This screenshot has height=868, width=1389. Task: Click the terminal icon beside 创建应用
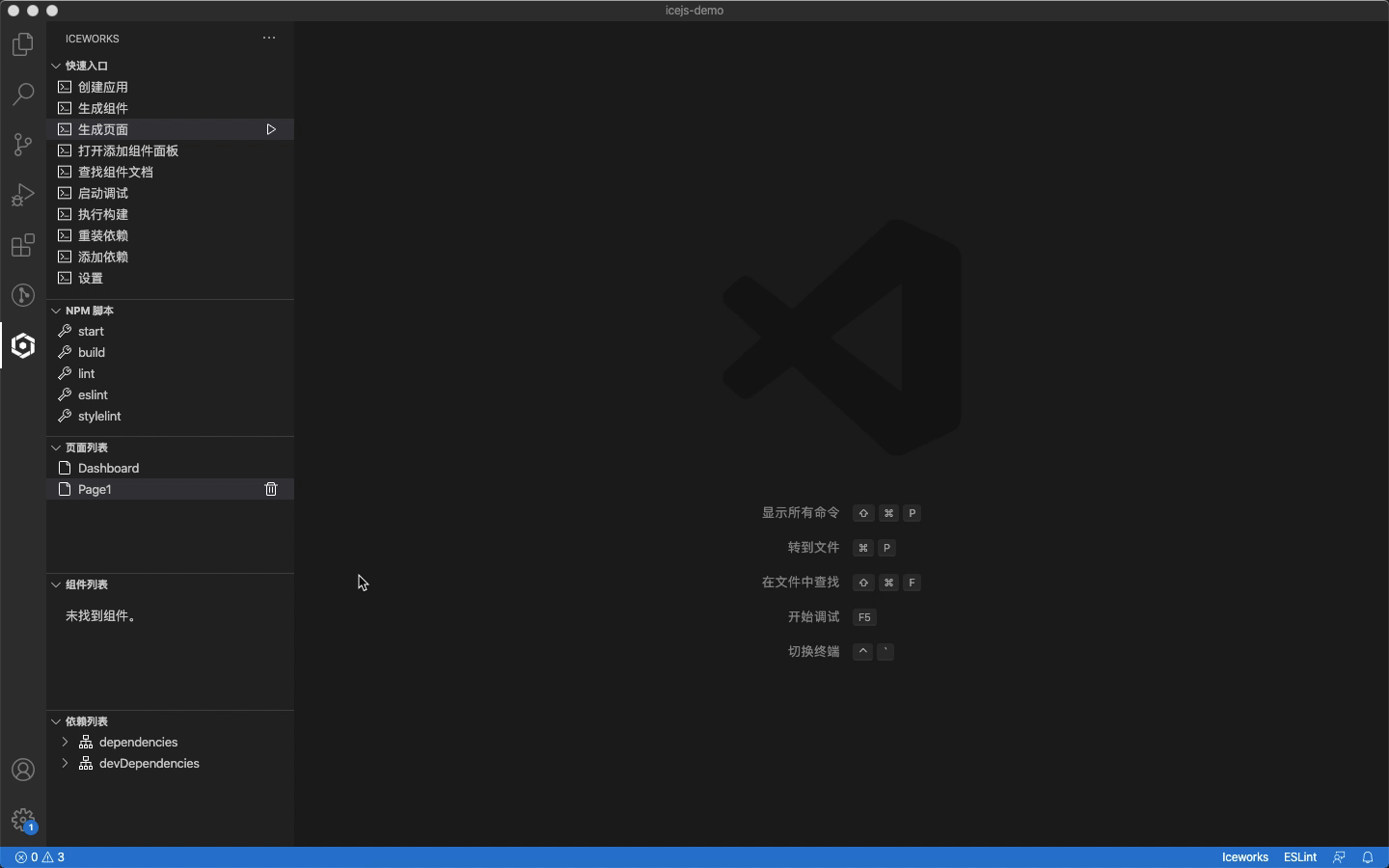pyautogui.click(x=65, y=87)
